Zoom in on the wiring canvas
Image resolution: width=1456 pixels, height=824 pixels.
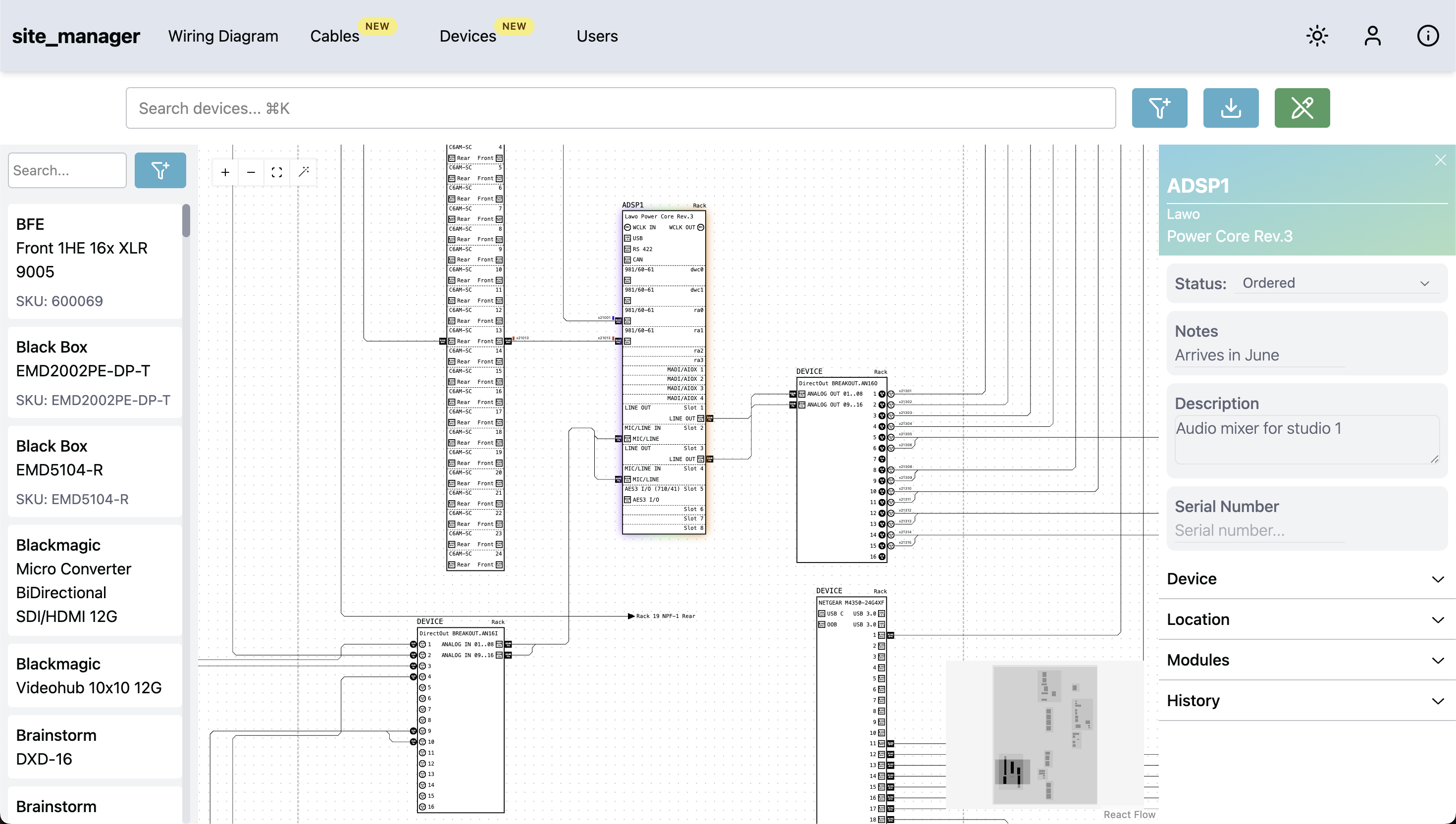[x=225, y=172]
